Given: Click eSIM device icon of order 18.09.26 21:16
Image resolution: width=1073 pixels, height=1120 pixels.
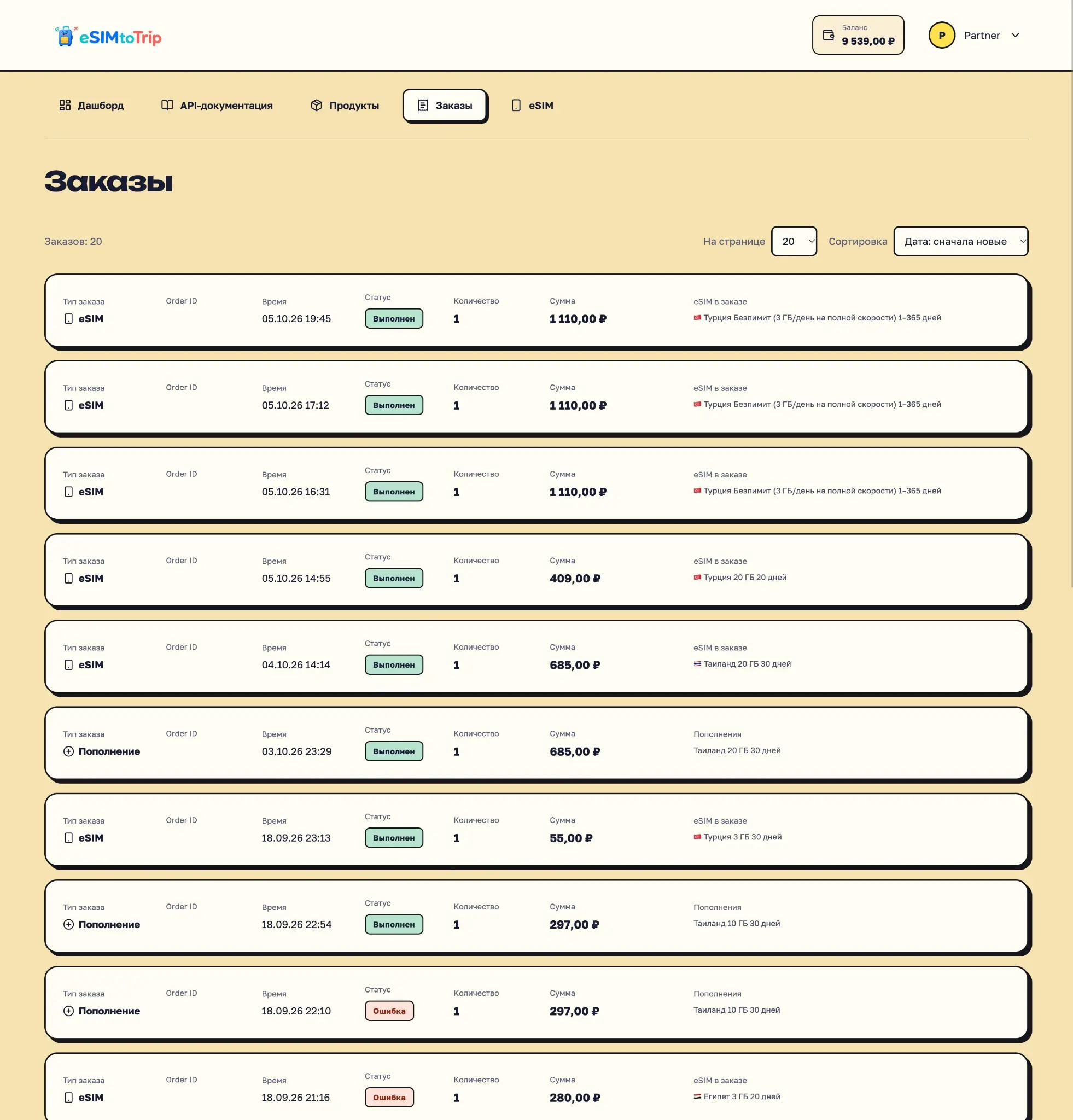Looking at the screenshot, I should [x=68, y=1097].
